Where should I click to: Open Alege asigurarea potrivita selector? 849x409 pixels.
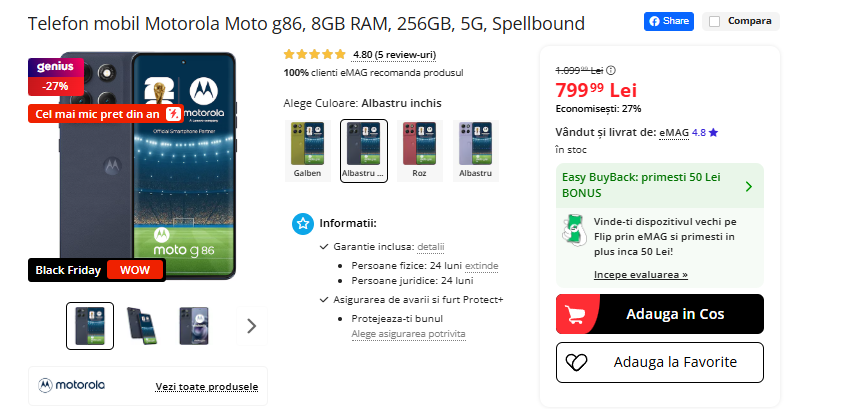click(x=408, y=333)
